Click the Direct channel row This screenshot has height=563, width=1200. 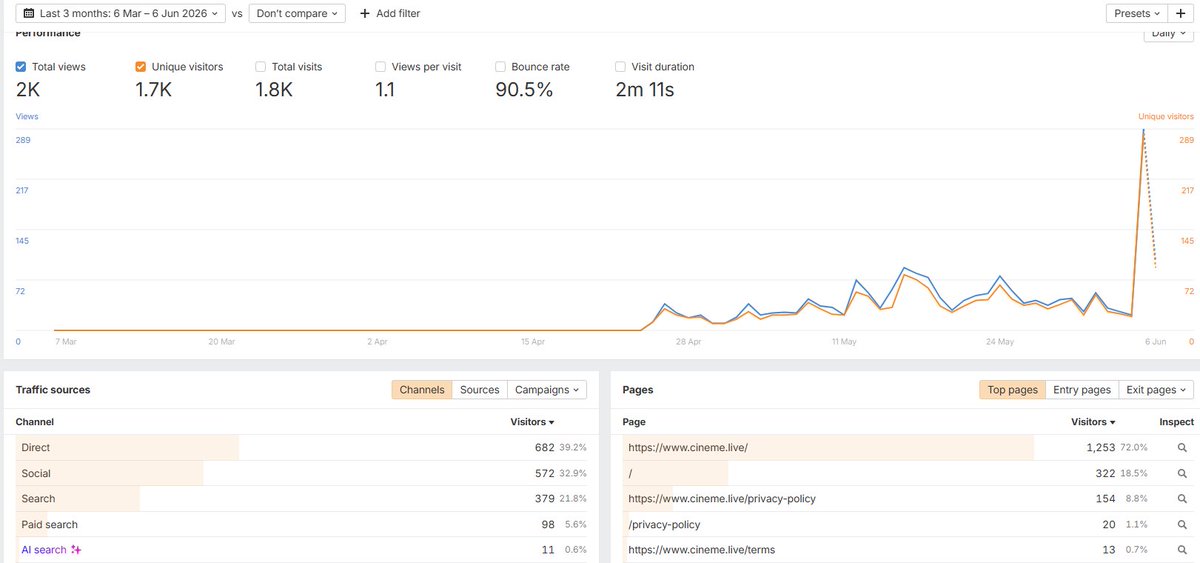tap(301, 448)
